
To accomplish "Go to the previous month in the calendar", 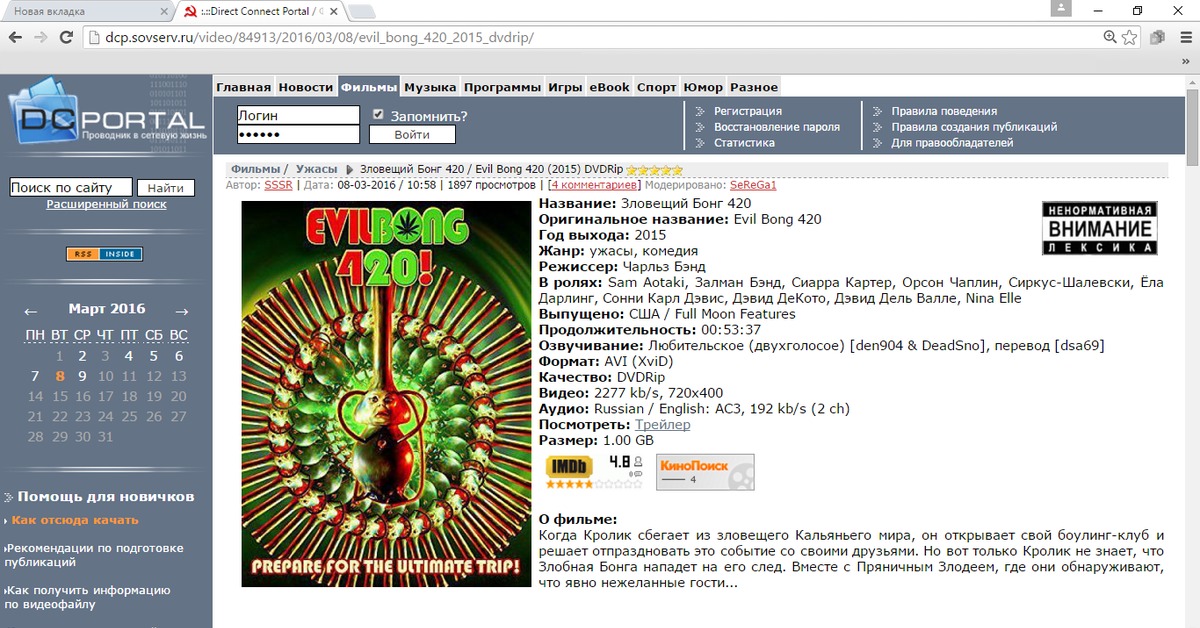I will pos(30,311).
